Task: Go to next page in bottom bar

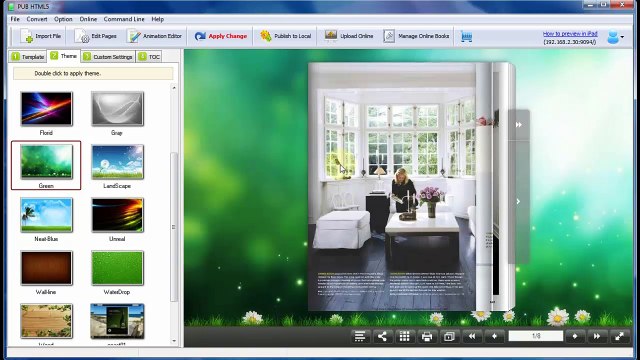Action: tap(575, 336)
